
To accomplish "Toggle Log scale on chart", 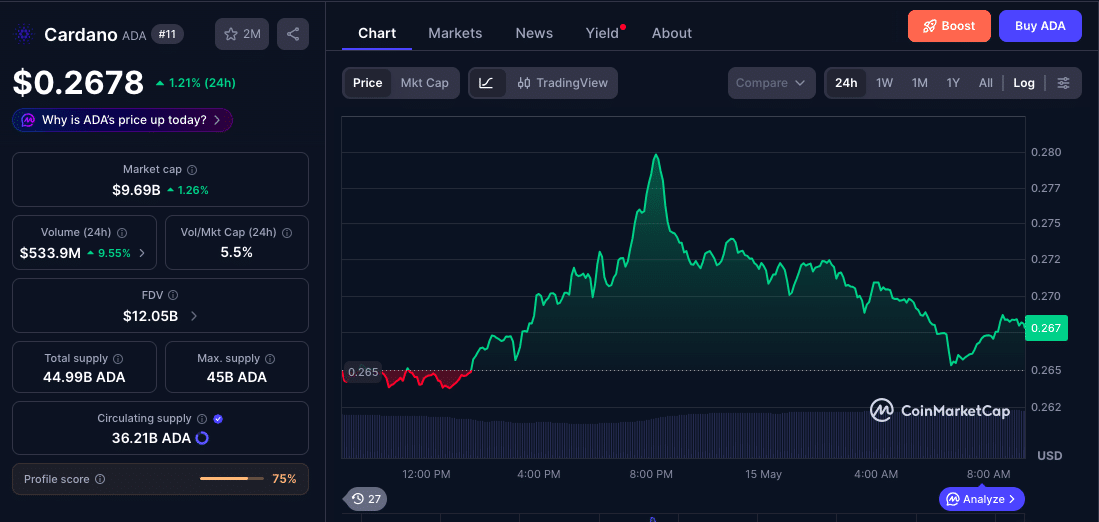I will coord(1024,83).
